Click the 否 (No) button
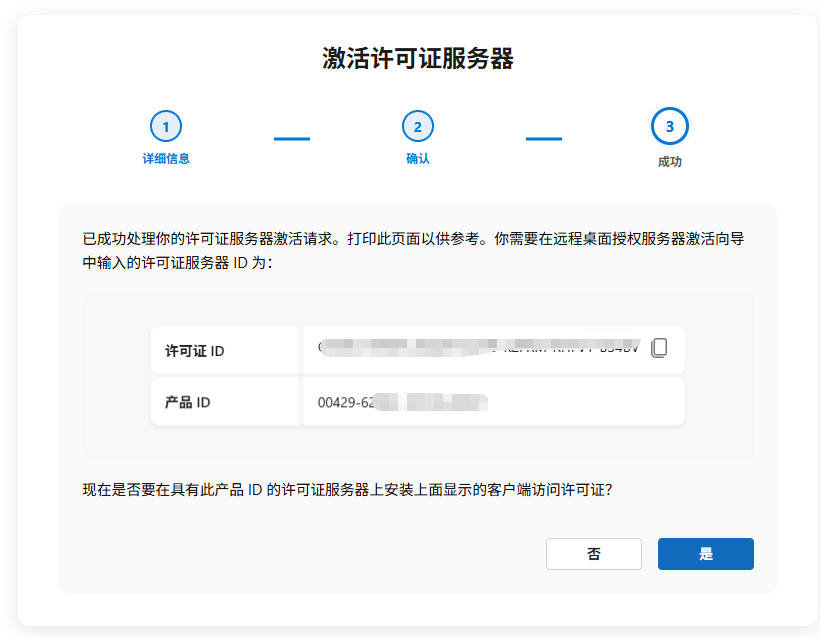Screen dimensions: 820x637 (x=594, y=554)
